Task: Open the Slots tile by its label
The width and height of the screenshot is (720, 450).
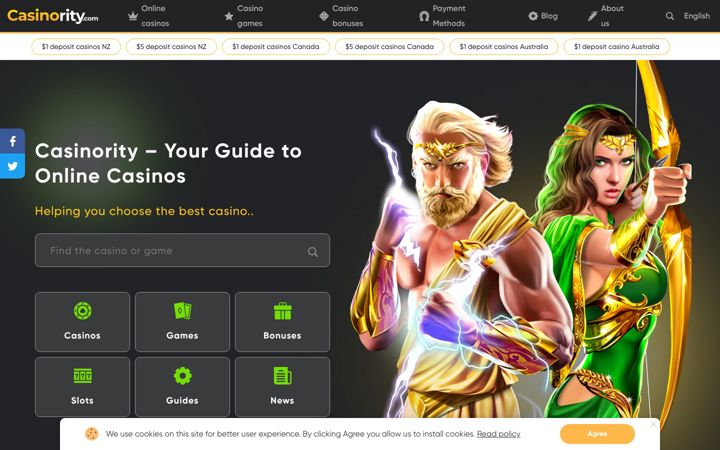Action: pyautogui.click(x=82, y=400)
